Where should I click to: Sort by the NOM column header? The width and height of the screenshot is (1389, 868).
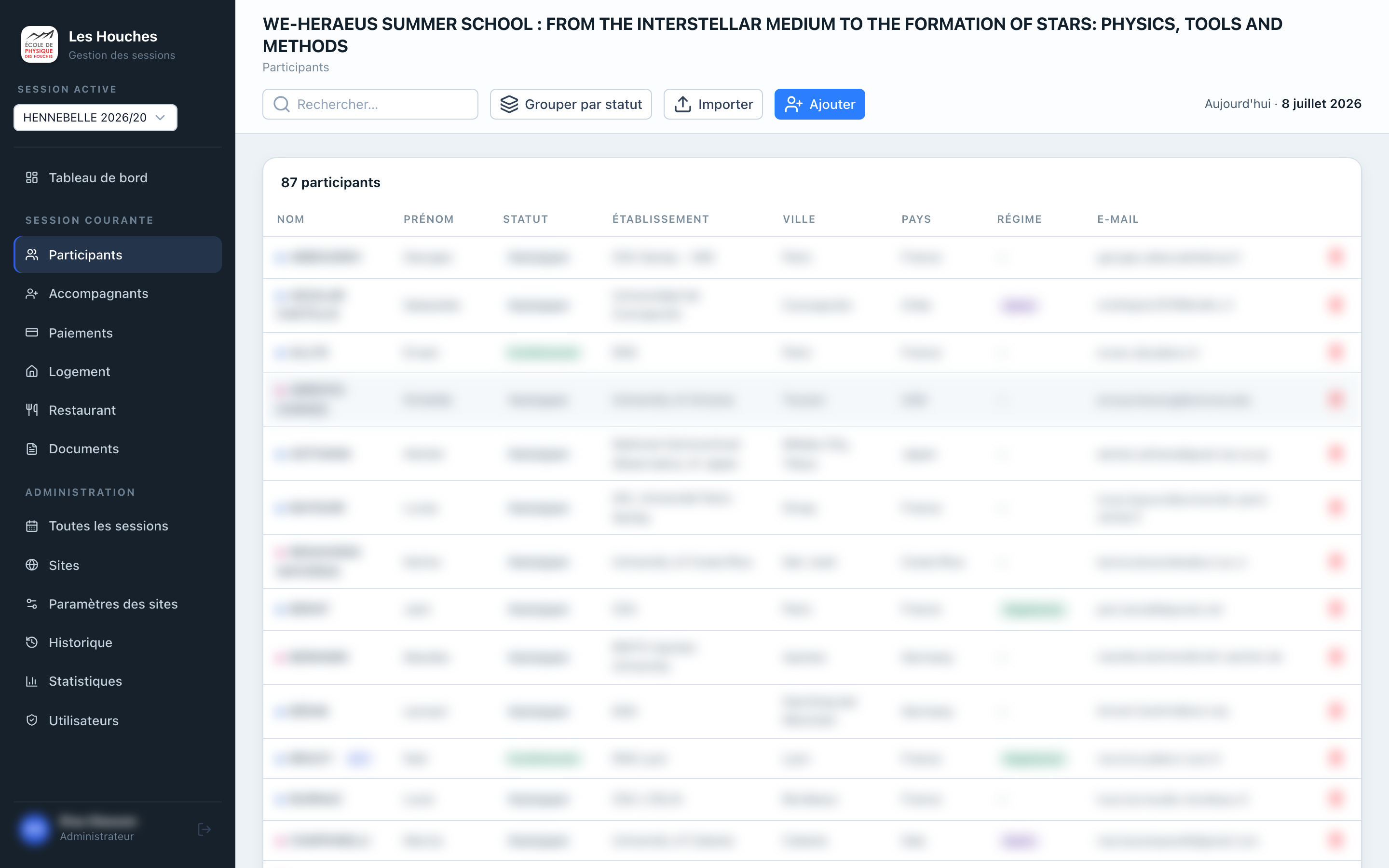pyautogui.click(x=290, y=219)
